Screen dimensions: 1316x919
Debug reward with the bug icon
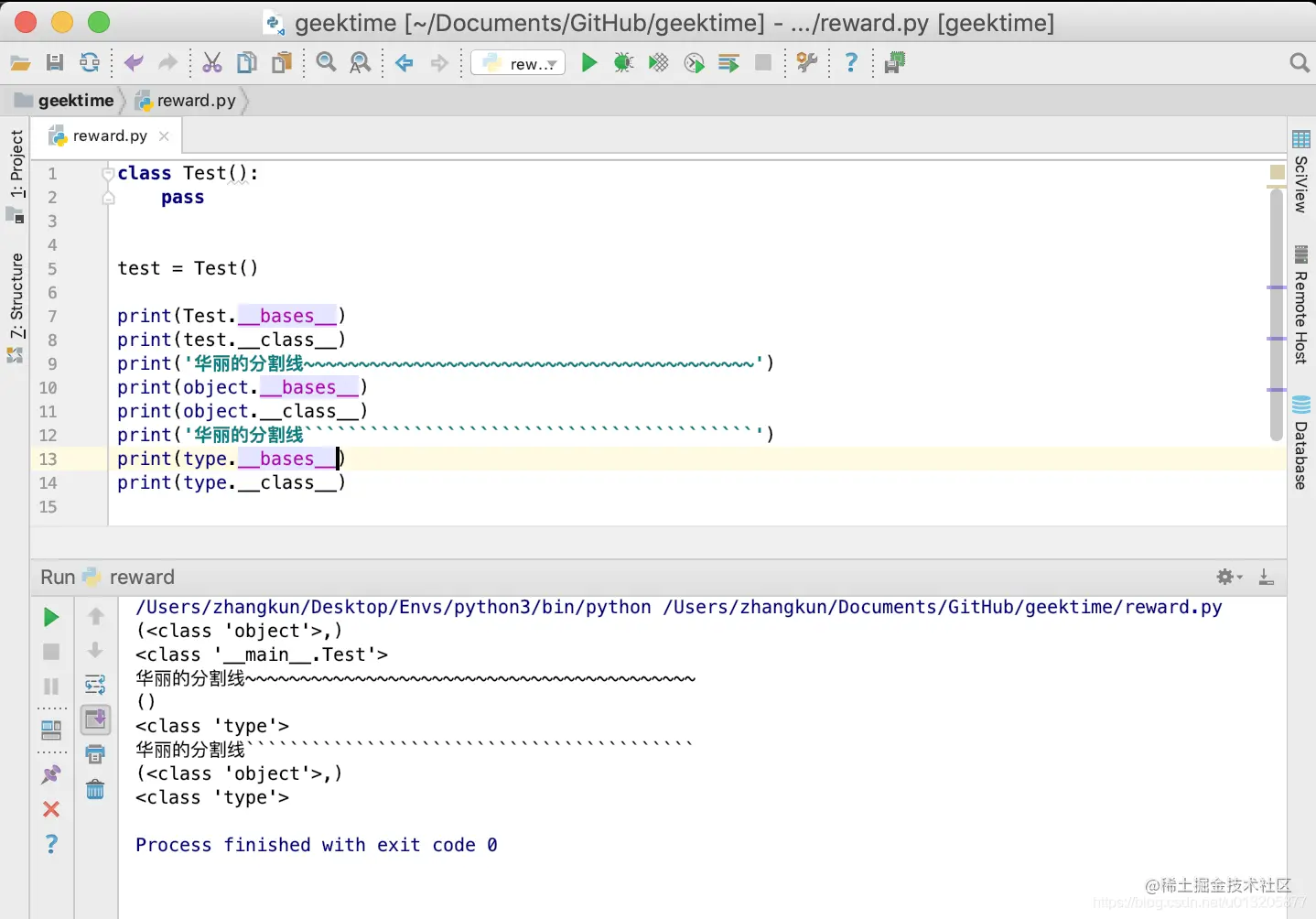[623, 63]
